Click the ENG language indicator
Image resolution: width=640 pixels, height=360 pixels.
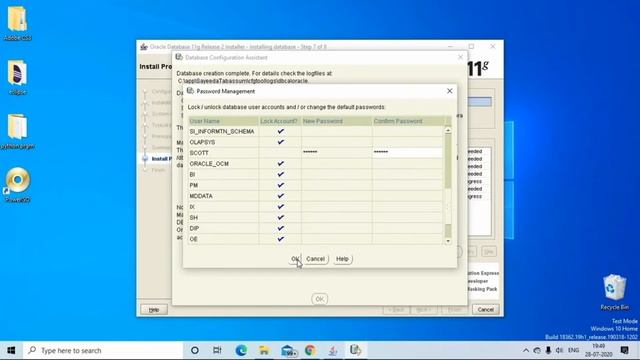click(x=573, y=350)
